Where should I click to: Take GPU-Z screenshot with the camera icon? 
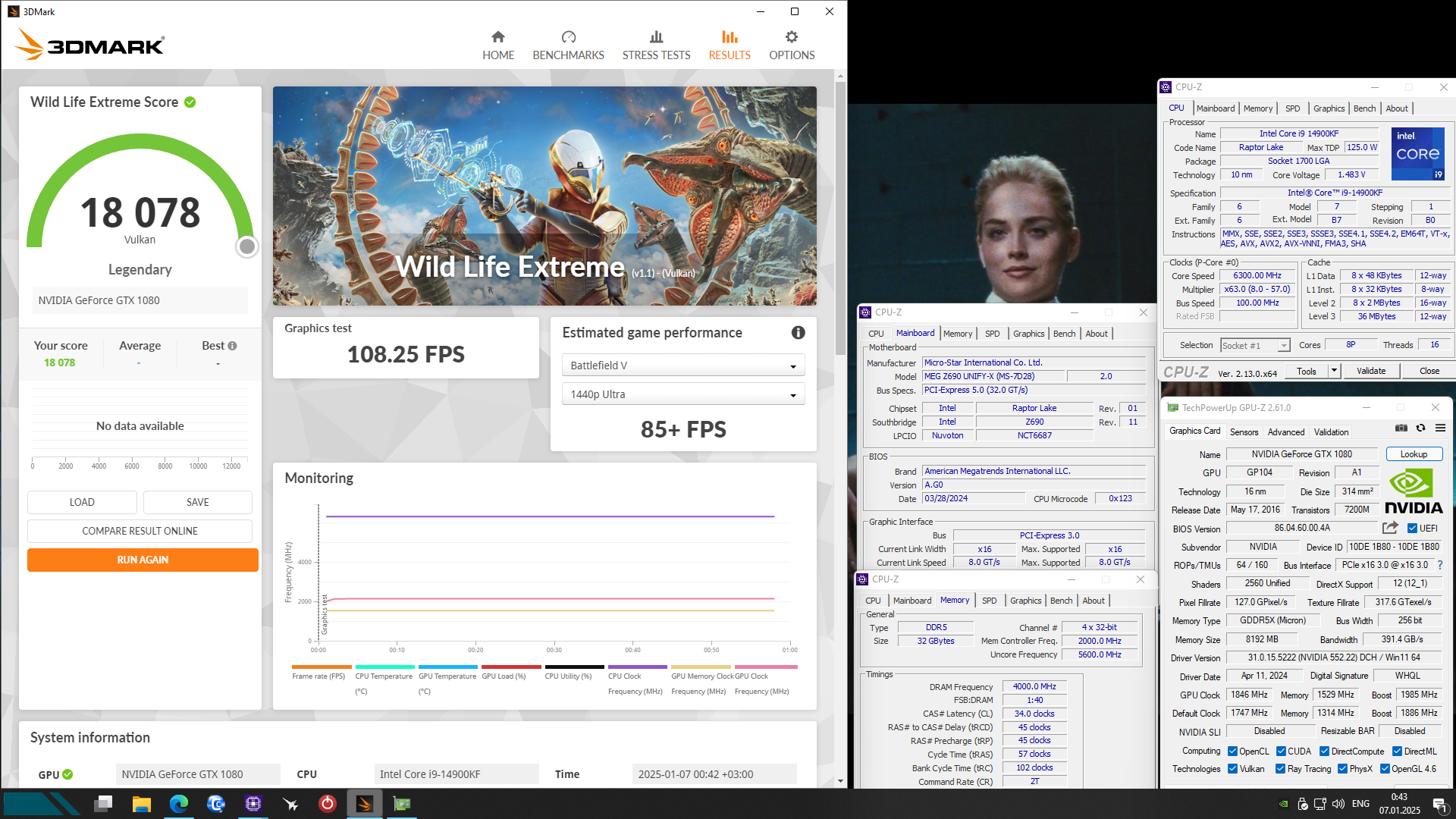[x=1401, y=428]
